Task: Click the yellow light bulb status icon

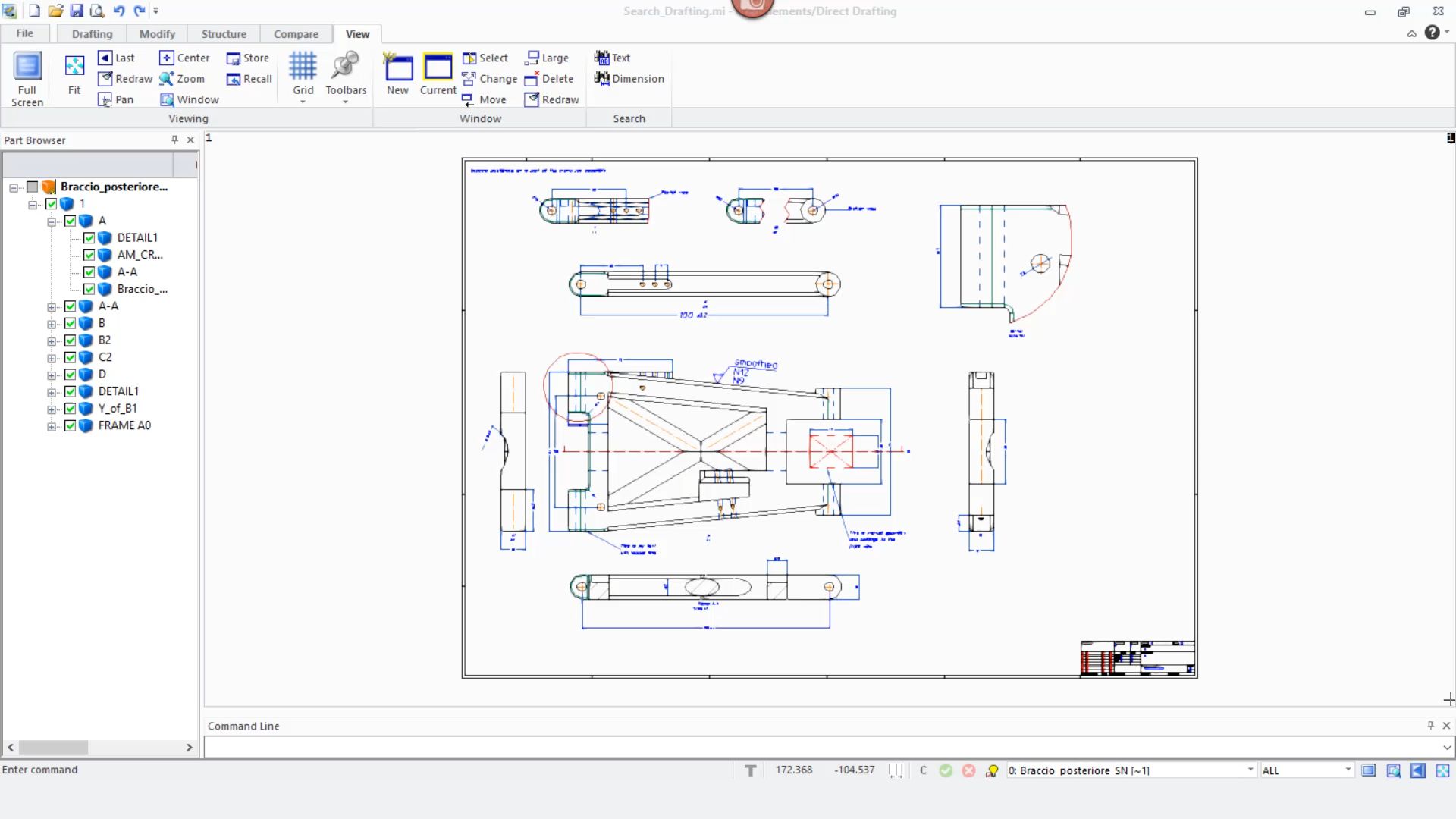Action: [992, 770]
